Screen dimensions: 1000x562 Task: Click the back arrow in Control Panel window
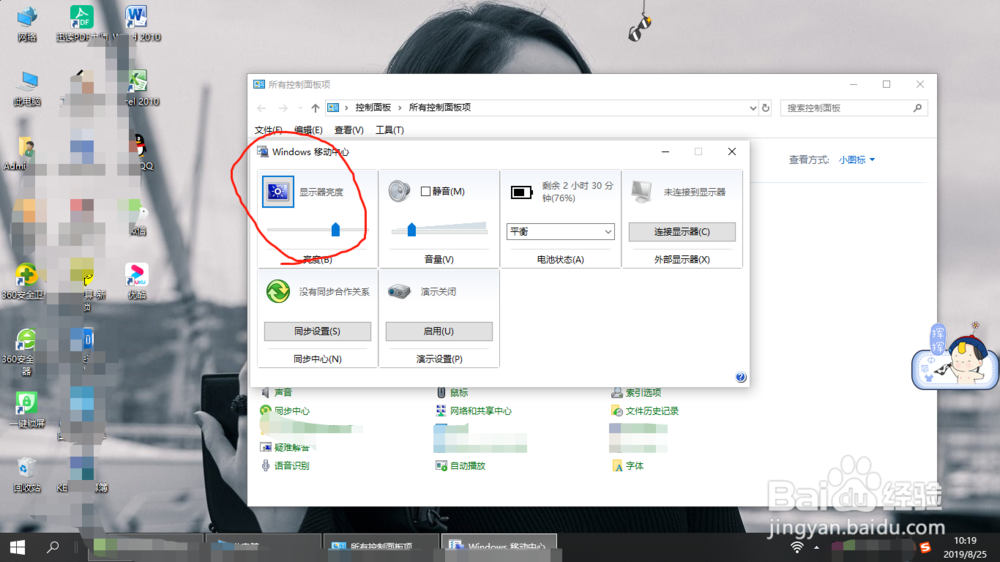point(261,108)
